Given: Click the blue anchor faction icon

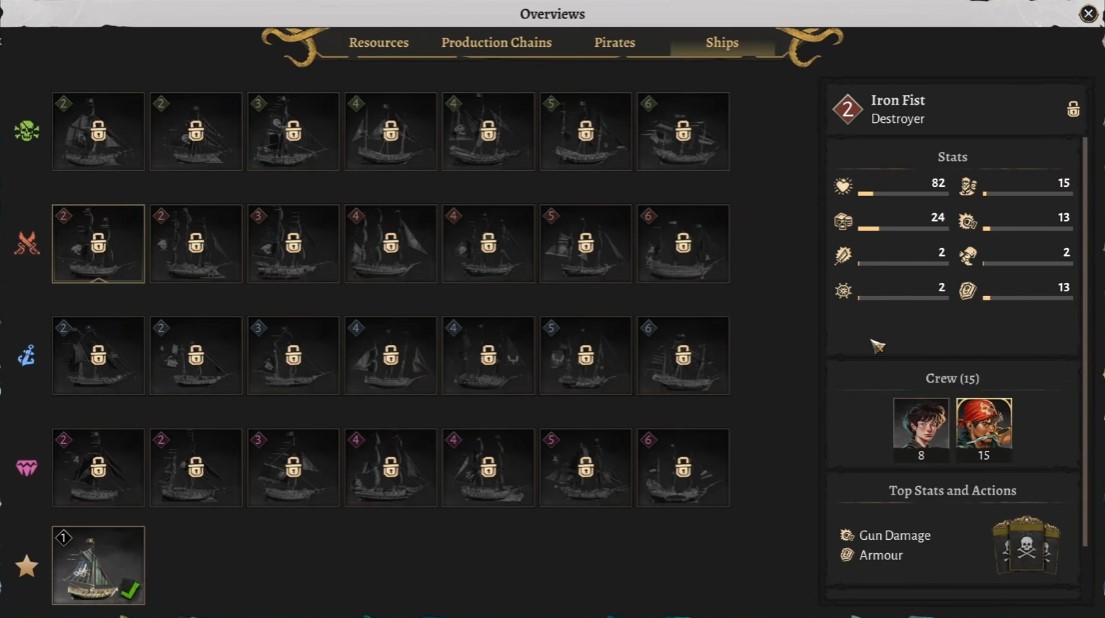Looking at the screenshot, I should coord(27,355).
